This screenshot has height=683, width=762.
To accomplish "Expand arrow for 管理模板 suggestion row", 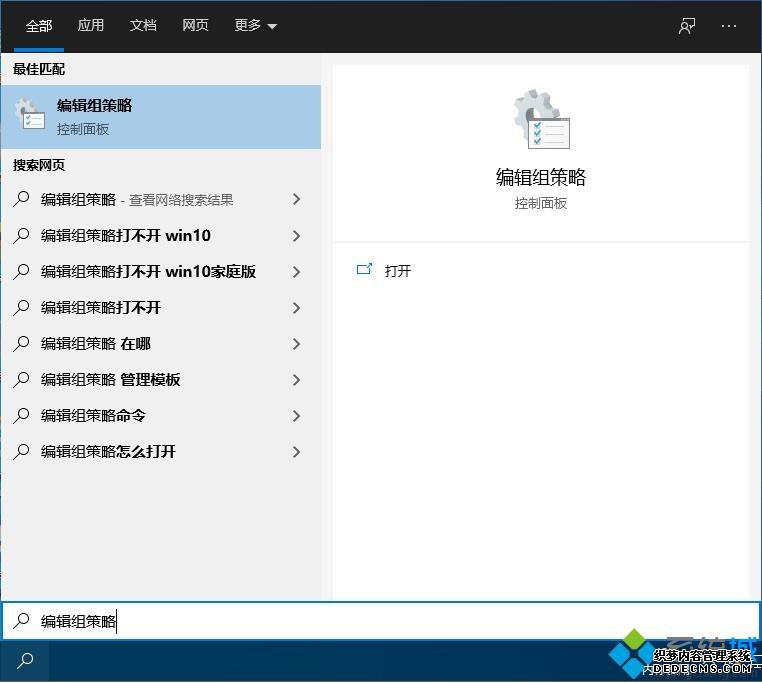I will coord(296,380).
